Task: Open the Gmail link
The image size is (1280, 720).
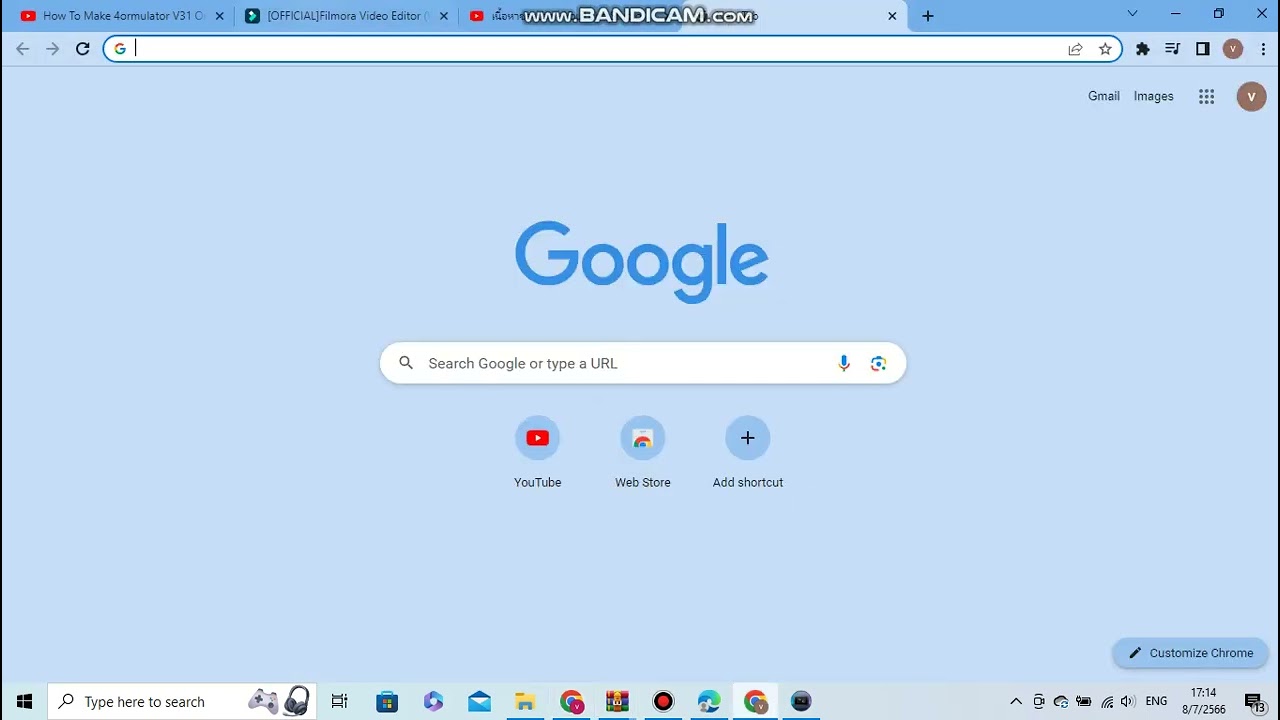Action: [1104, 96]
